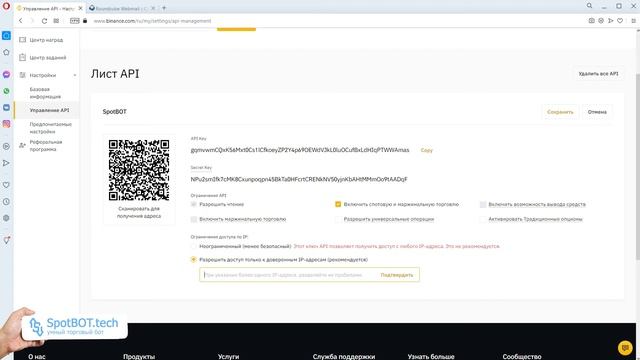Take a snapshot with the camera icon
Viewport: 640px width, 360px height.
591,21
